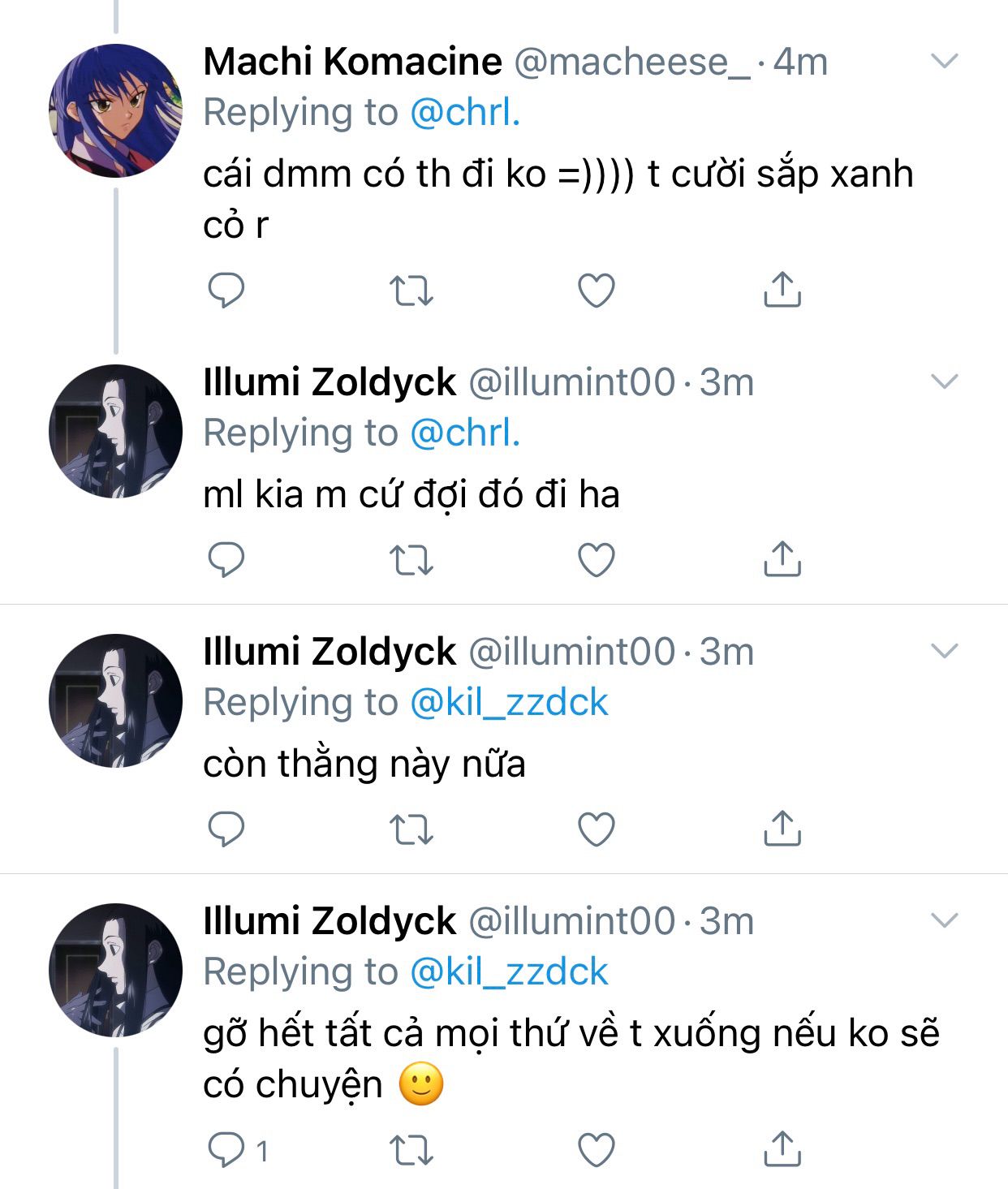This screenshot has height=1189, width=1008.
Task: Share Machi Komacine's tweet
Action: point(782,290)
